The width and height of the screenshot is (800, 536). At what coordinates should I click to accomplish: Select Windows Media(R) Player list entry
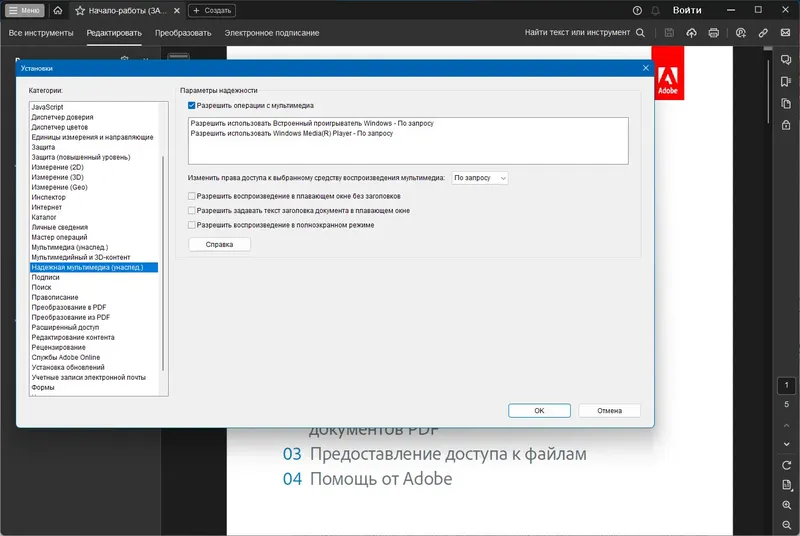tap(292, 133)
